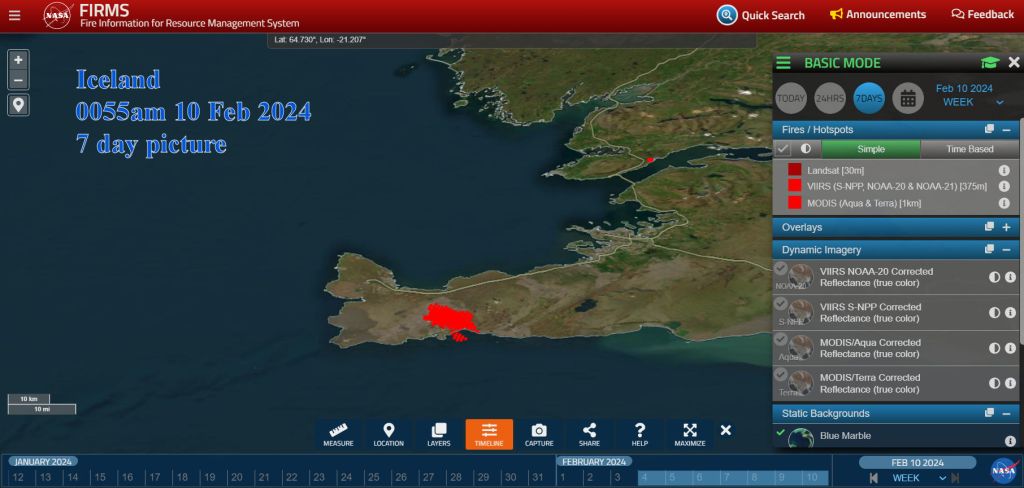Viewport: 1024px width, 488px height.
Task: Open the Announcements link
Action: tap(878, 15)
